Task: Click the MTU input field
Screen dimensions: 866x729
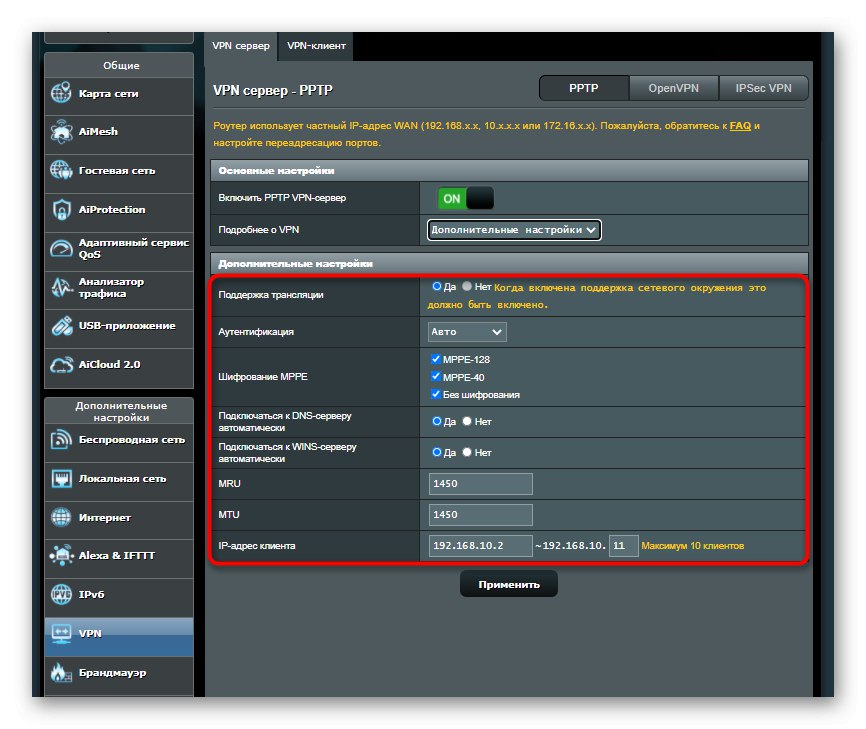Action: (480, 515)
